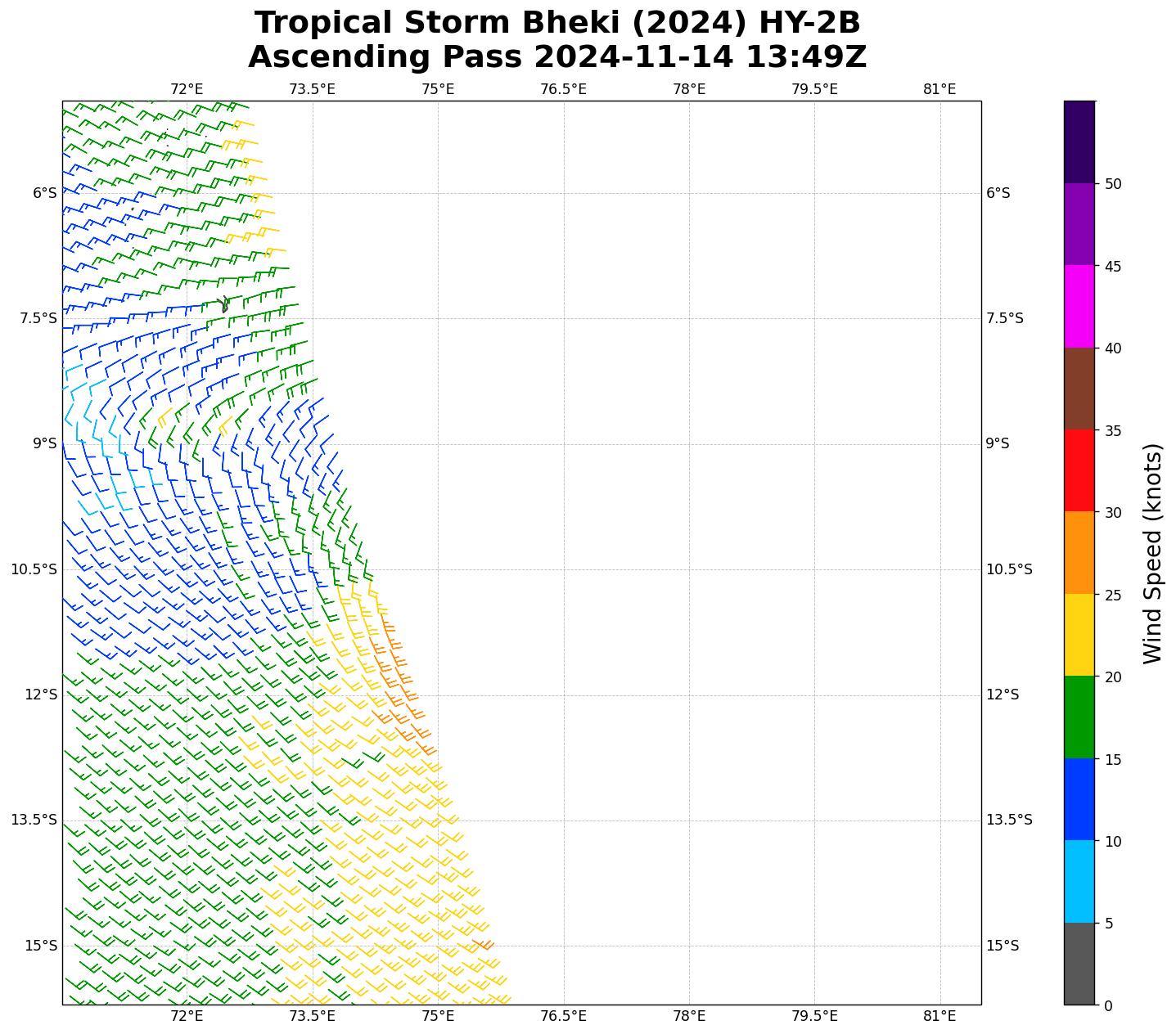The height and width of the screenshot is (1034, 1176).
Task: Click the colorbar tick label '25'
Action: coord(1112,595)
